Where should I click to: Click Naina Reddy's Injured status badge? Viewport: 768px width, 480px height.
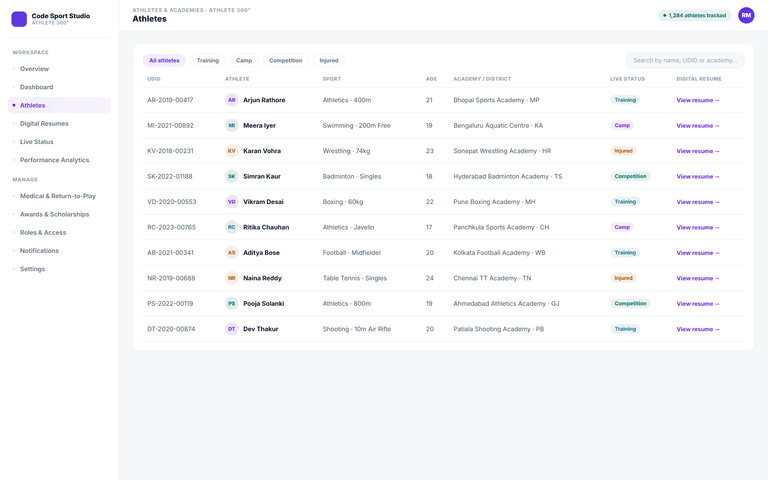pos(623,278)
